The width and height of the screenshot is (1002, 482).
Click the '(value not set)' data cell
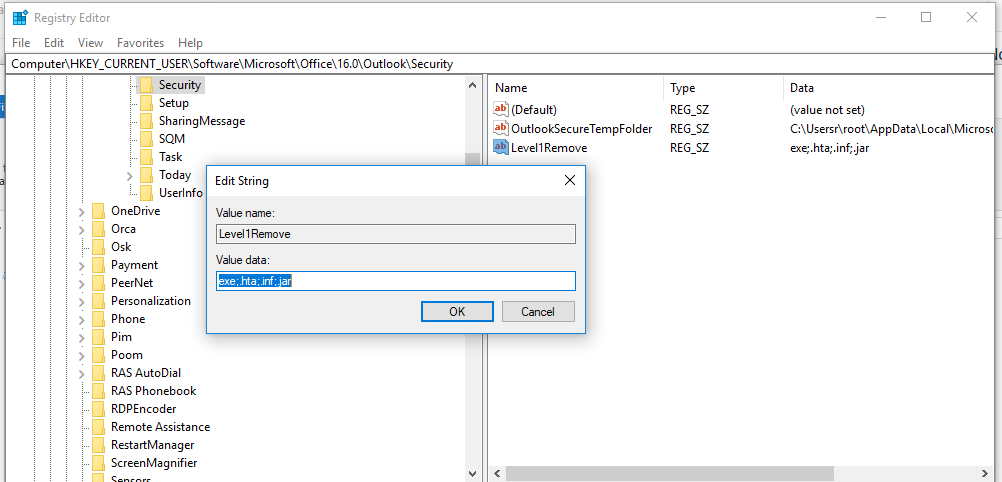827,109
